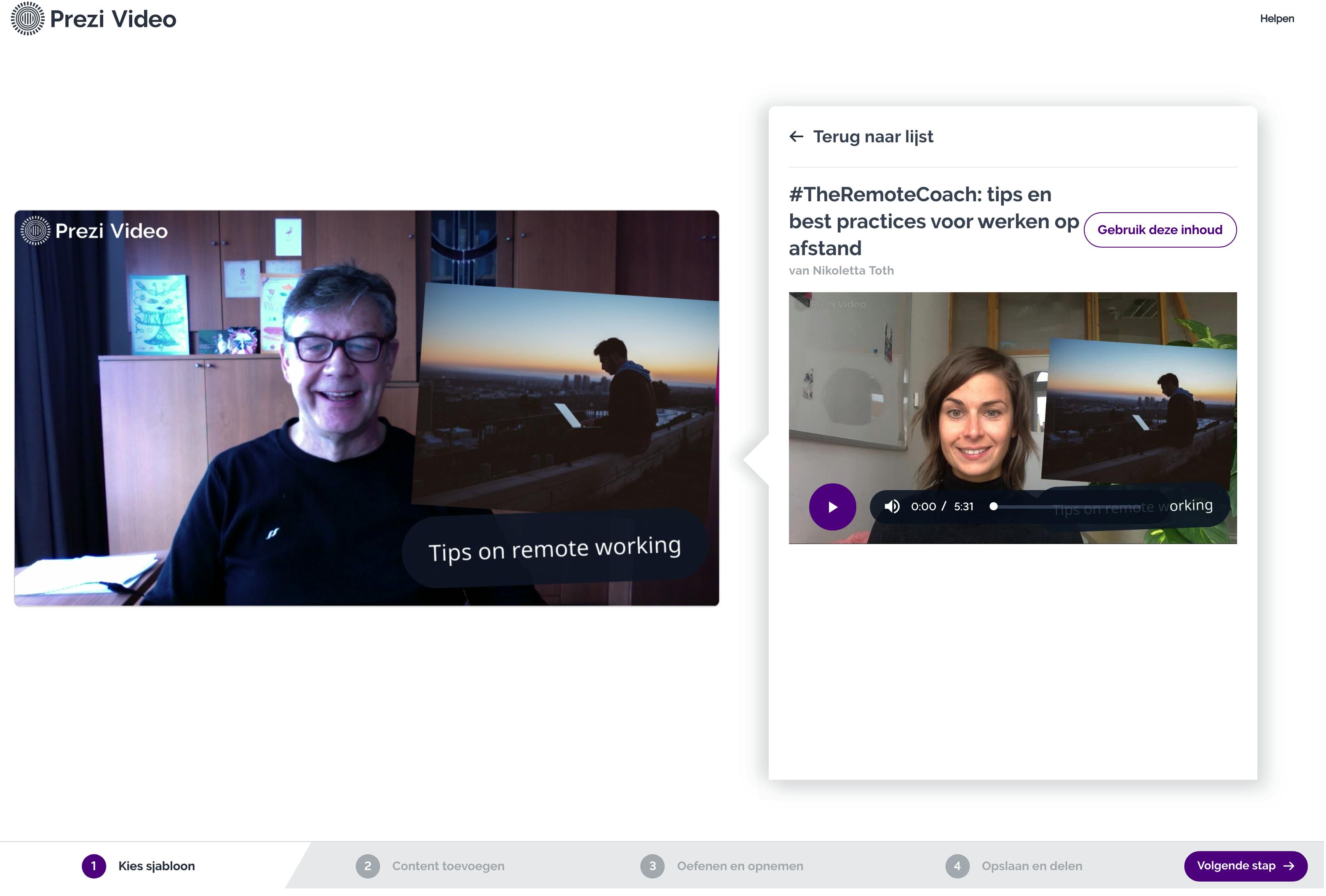Open the Helpen menu
The height and width of the screenshot is (896, 1326).
[x=1277, y=19]
